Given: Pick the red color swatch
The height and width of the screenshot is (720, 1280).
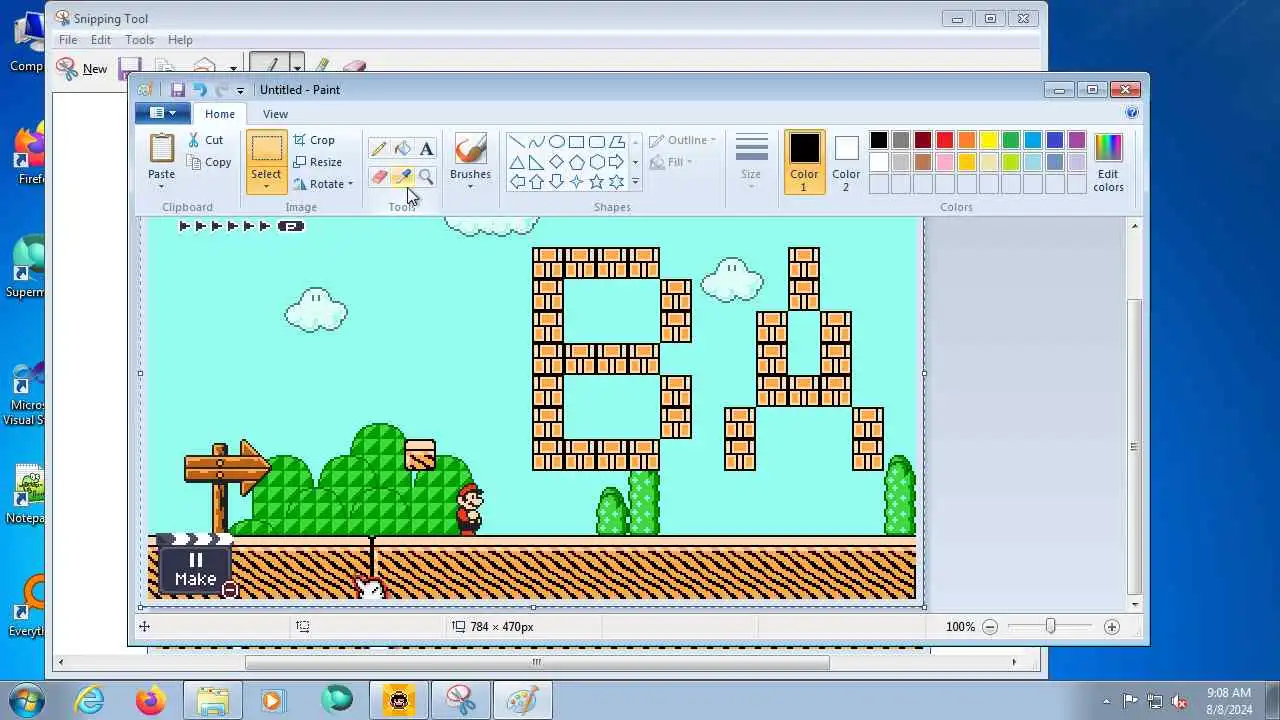Looking at the screenshot, I should point(945,140).
